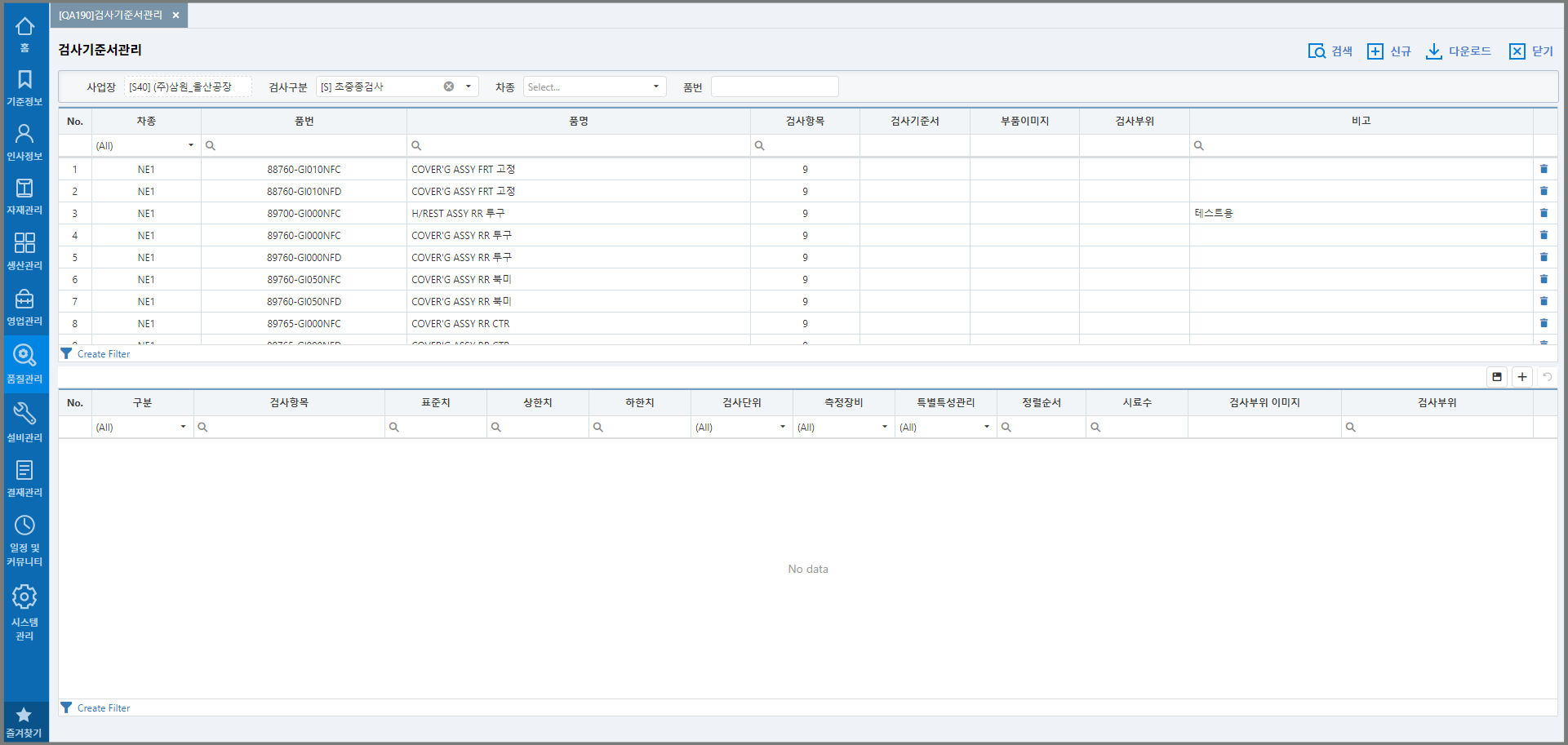The height and width of the screenshot is (745, 1568).
Task: Open the 품질관리 sidebar menu
Action: tap(24, 364)
